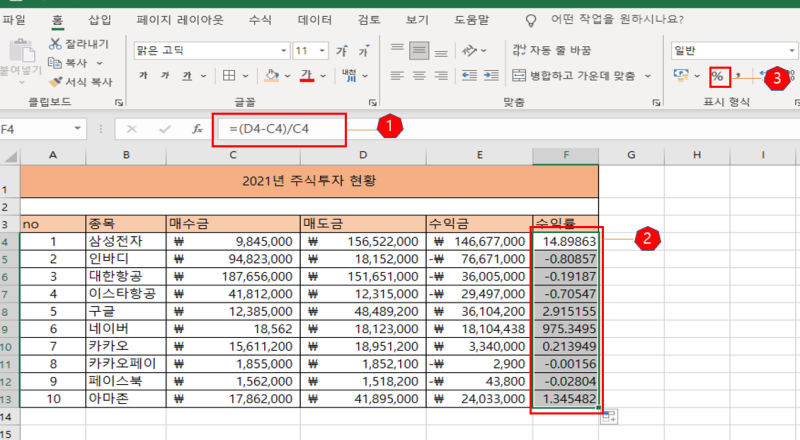Click the Insert Function fx button
Screen dimensions: 800x440
click(x=197, y=129)
